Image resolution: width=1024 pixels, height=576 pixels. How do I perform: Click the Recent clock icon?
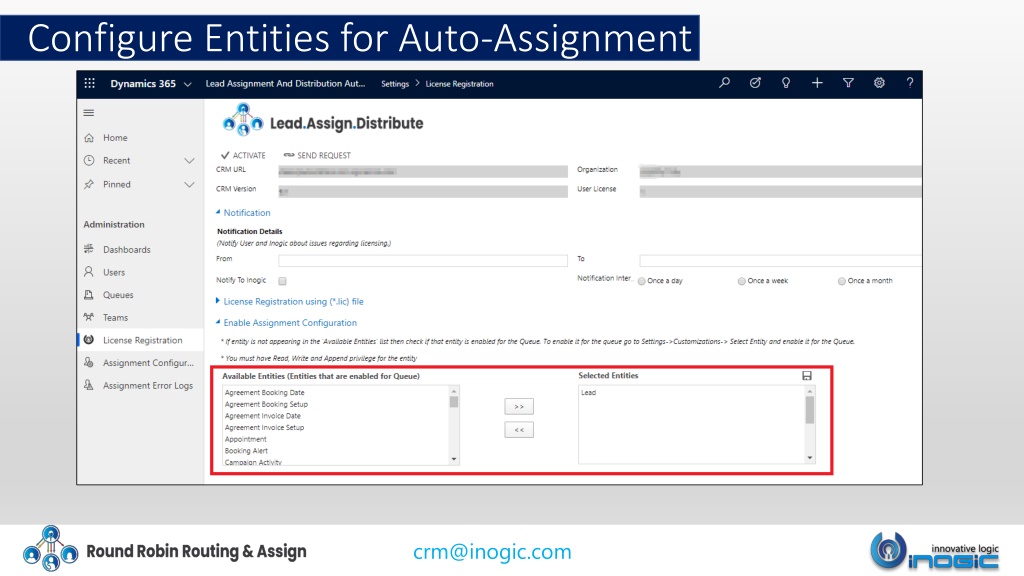click(x=89, y=160)
